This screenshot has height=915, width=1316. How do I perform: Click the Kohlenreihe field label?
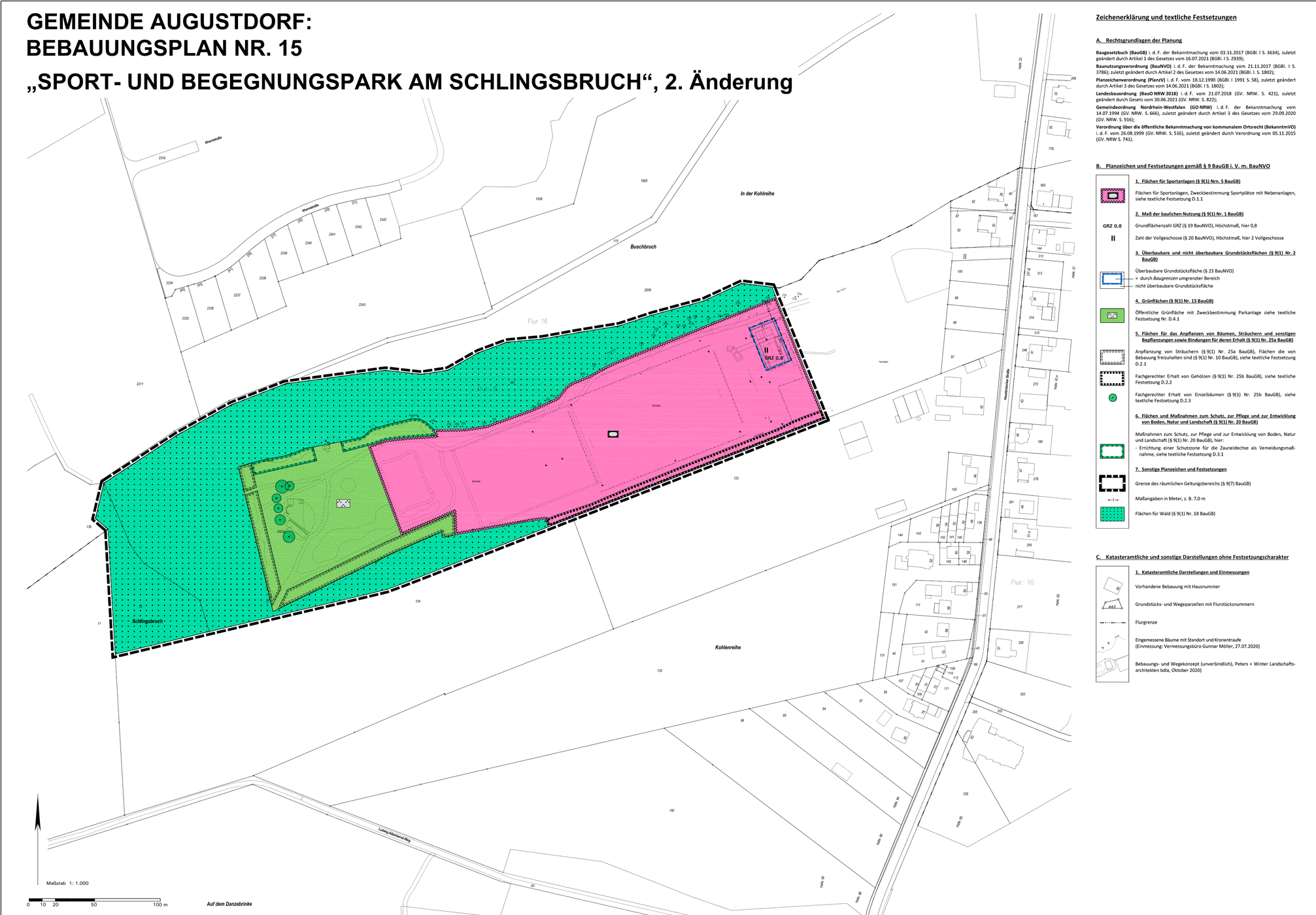click(x=728, y=648)
